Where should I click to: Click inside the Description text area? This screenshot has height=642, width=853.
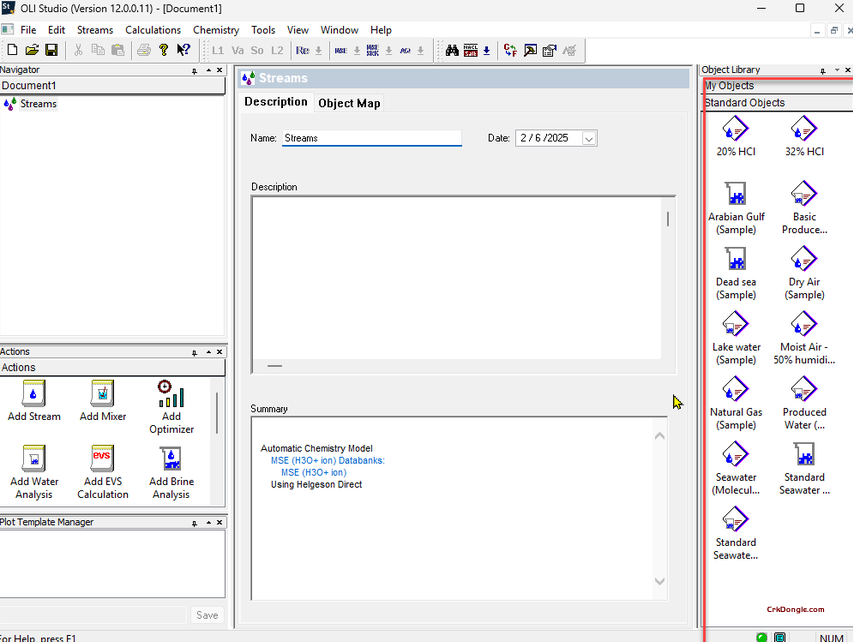coord(456,277)
